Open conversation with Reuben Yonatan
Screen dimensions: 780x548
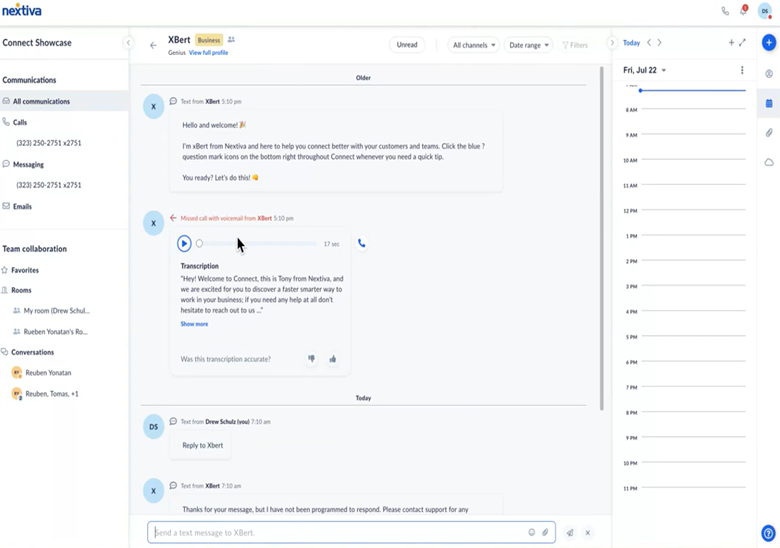point(42,372)
